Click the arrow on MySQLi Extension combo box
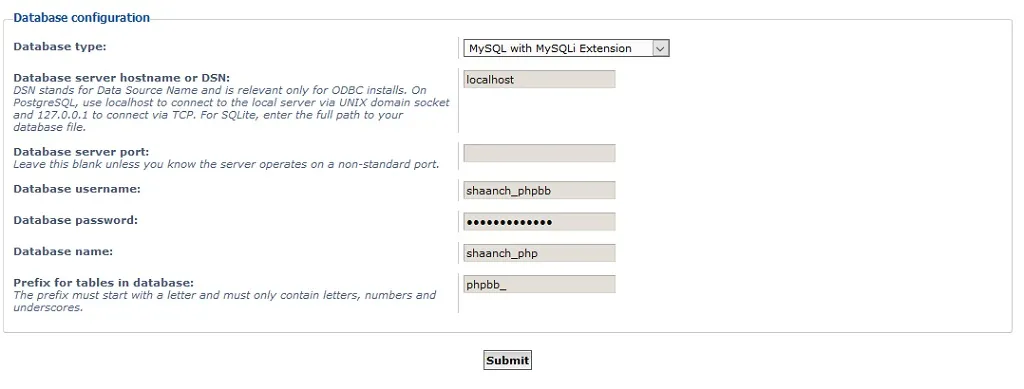1024x389 pixels. (660, 48)
